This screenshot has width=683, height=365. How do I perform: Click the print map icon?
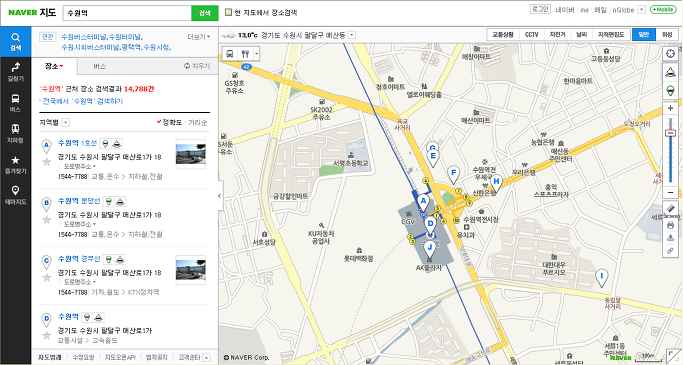point(670,225)
